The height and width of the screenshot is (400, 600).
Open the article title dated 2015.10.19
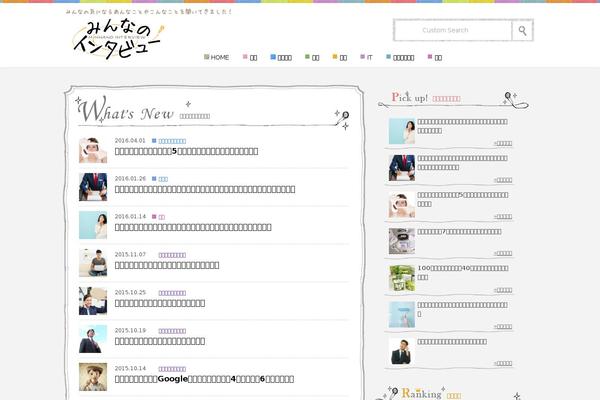160,341
